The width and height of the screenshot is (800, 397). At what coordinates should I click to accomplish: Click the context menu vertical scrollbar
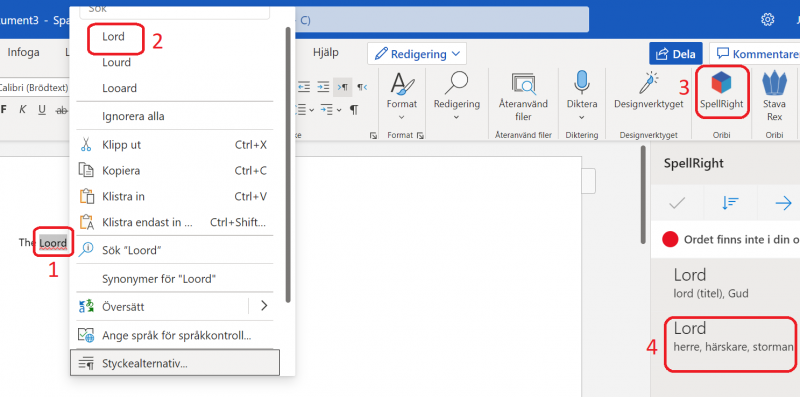[288, 164]
